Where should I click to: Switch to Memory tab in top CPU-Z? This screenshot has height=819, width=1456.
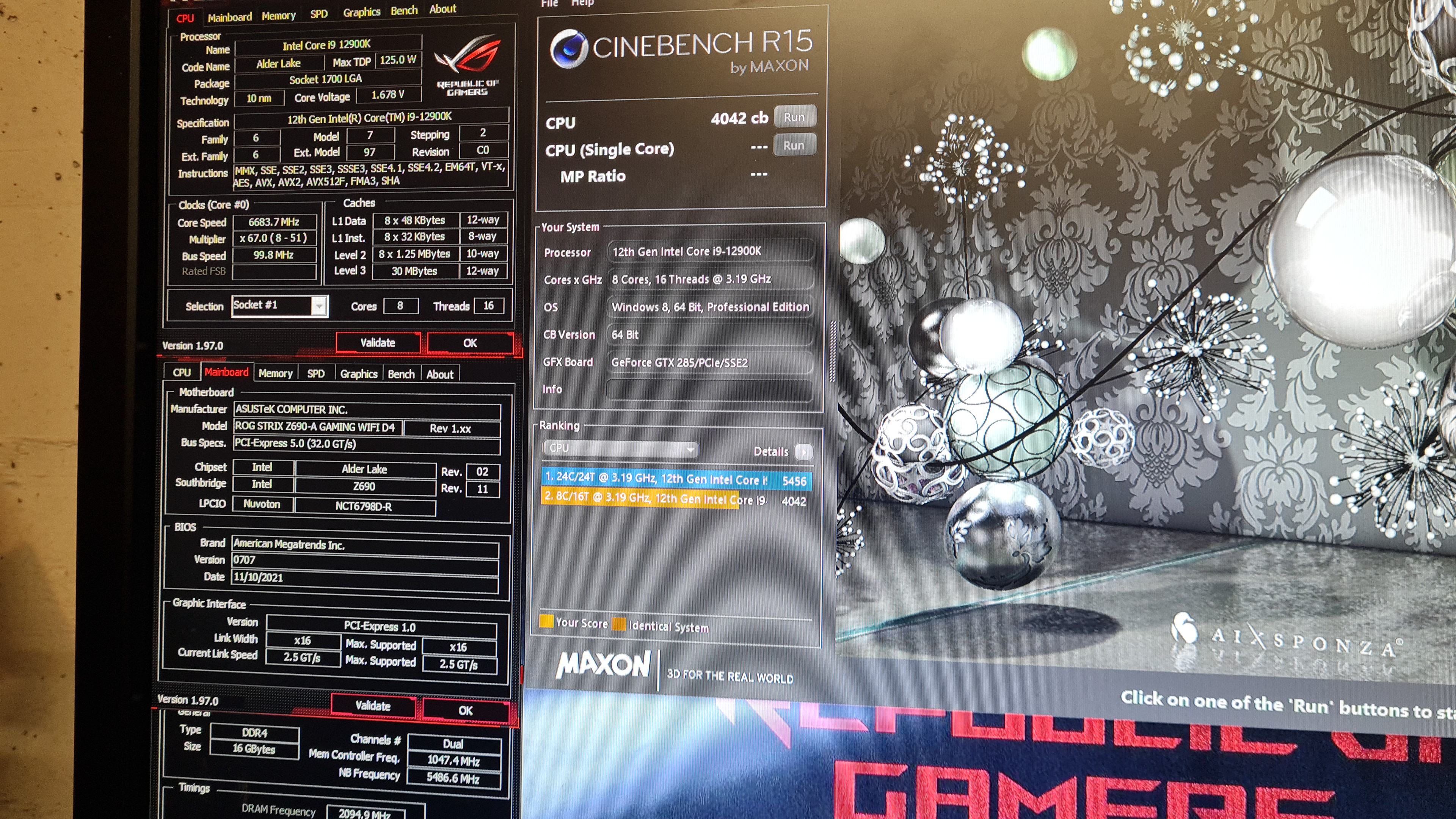pos(279,16)
